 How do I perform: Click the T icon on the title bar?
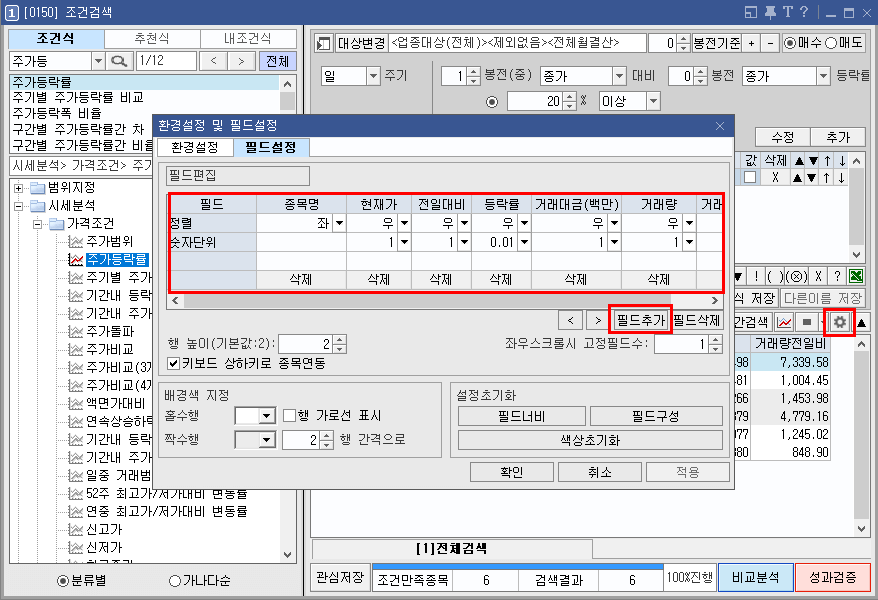[788, 11]
